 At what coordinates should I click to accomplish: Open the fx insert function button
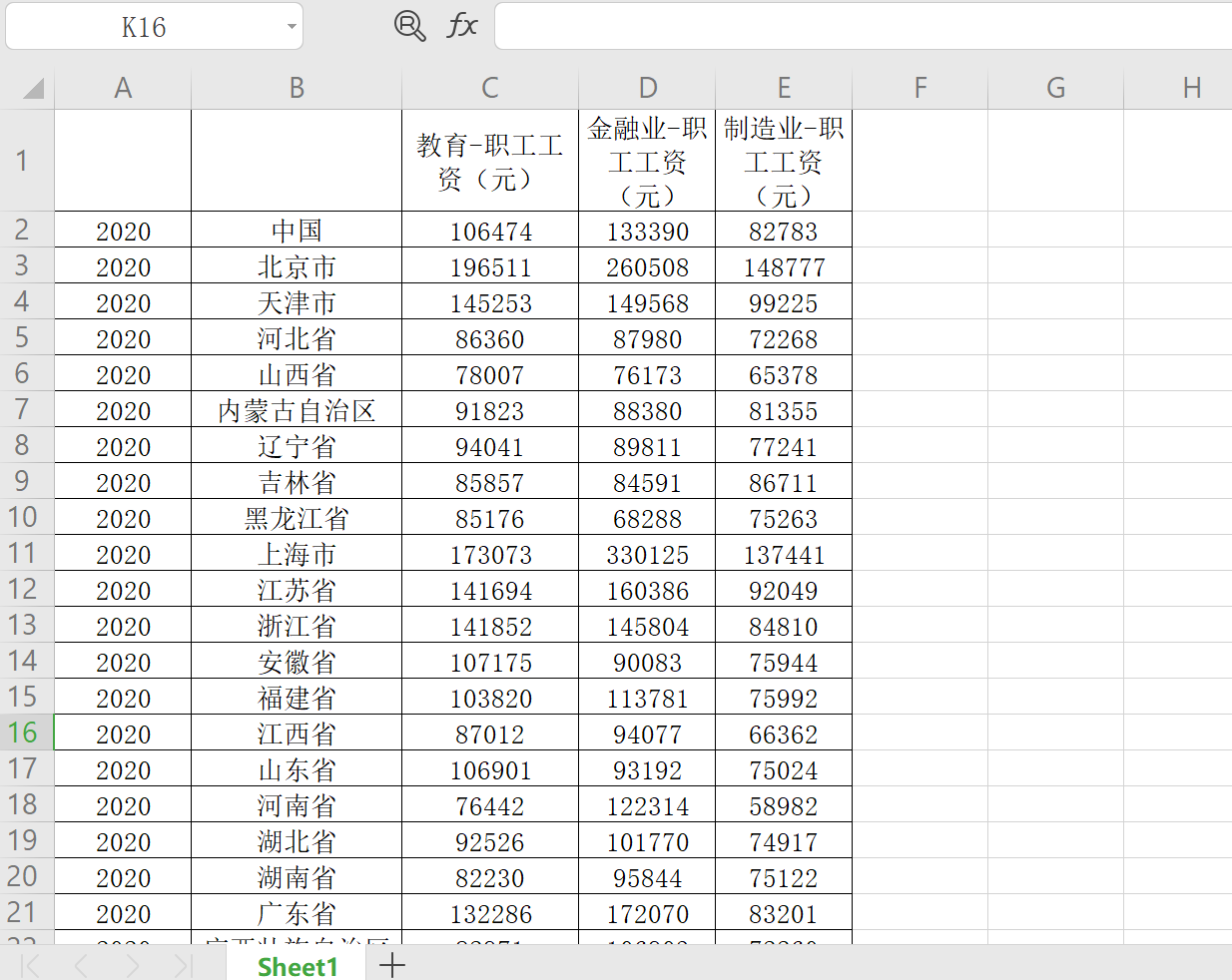pos(462,25)
